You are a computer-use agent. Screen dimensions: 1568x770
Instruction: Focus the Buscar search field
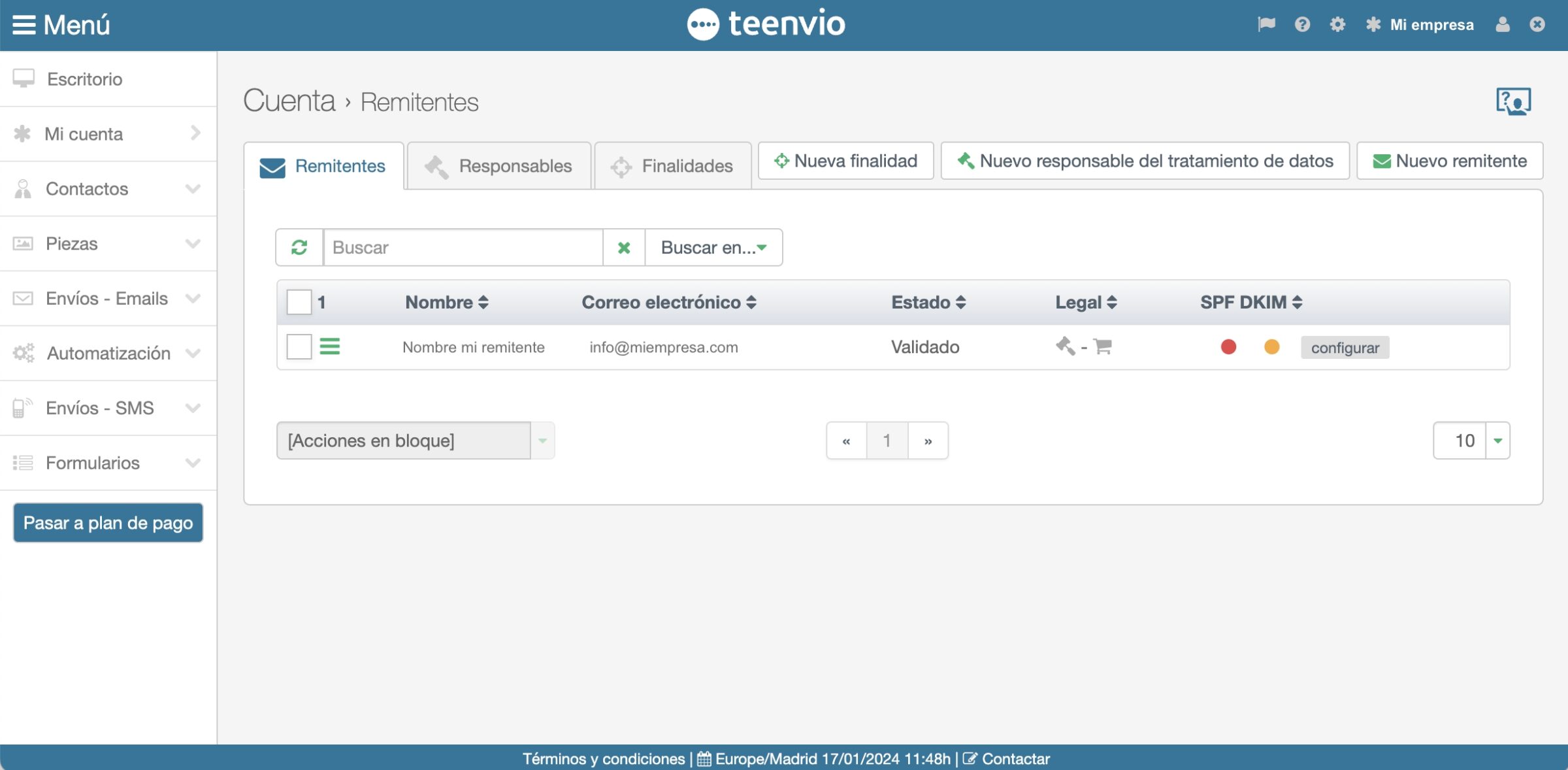point(463,247)
